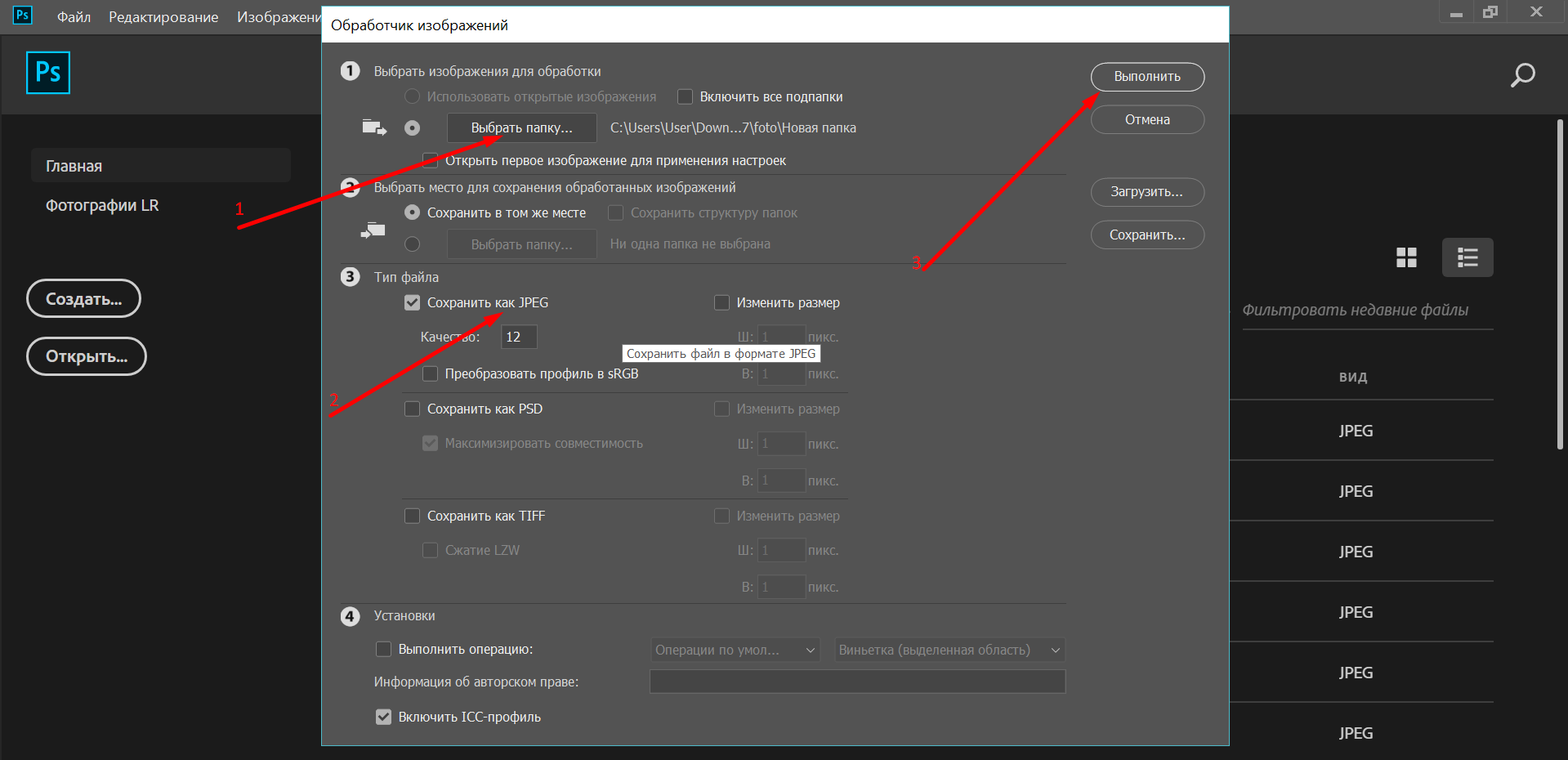
Task: Select the Главная tab in sidebar
Action: click(161, 165)
